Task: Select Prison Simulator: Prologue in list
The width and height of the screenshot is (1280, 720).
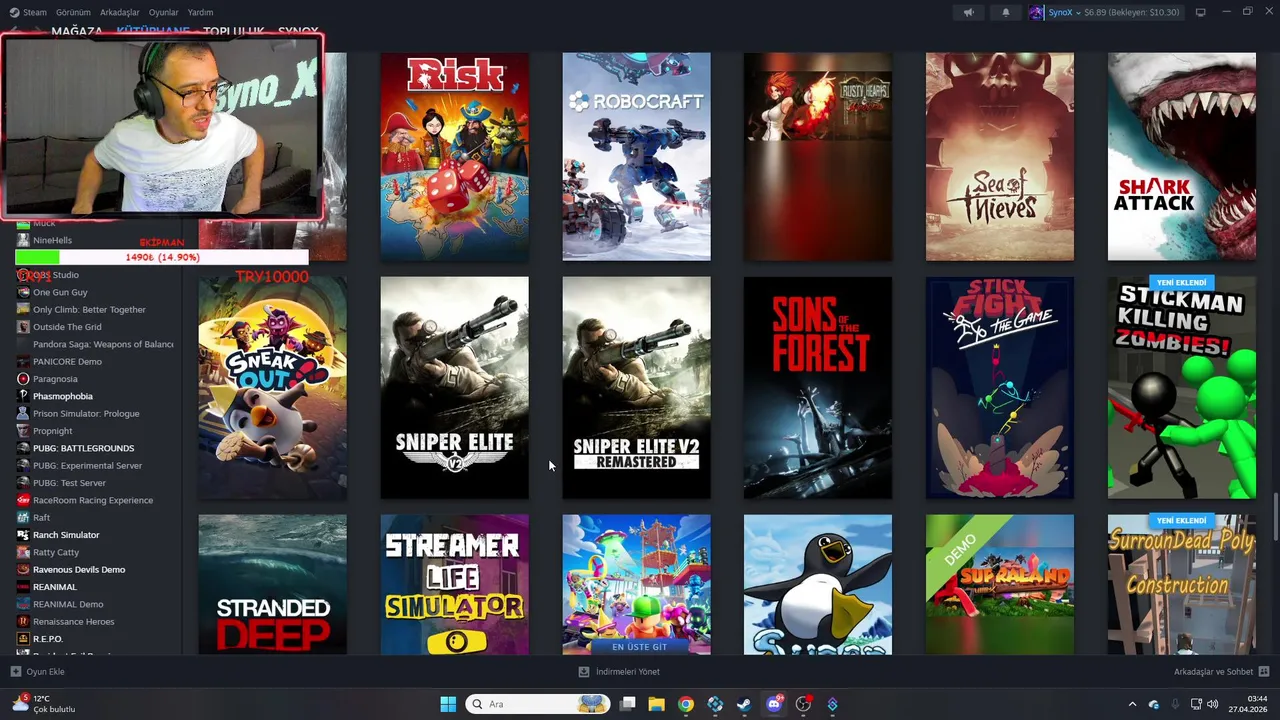Action: click(86, 414)
